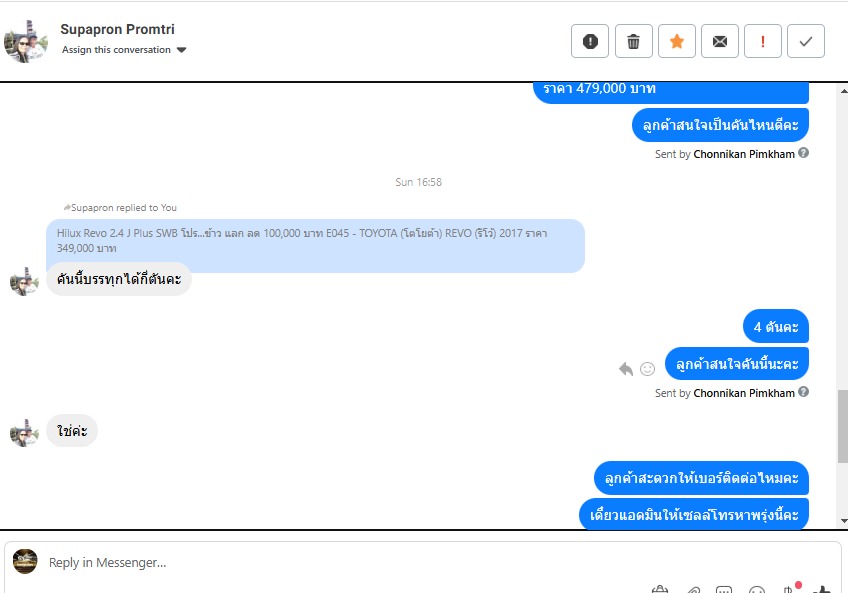This screenshot has width=848, height=593.
Task: Click Supapron's profile photo in header
Action: coord(25,41)
